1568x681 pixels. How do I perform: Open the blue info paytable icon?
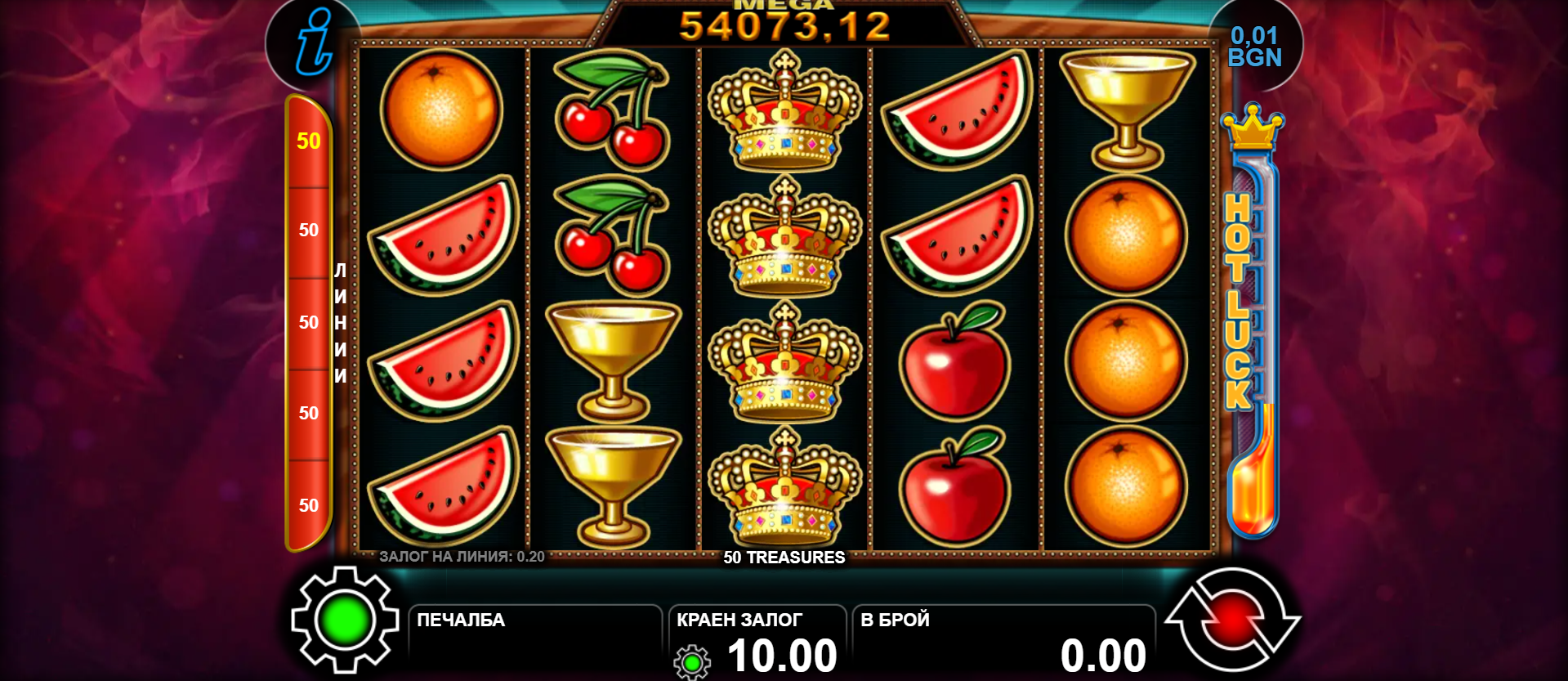[314, 42]
